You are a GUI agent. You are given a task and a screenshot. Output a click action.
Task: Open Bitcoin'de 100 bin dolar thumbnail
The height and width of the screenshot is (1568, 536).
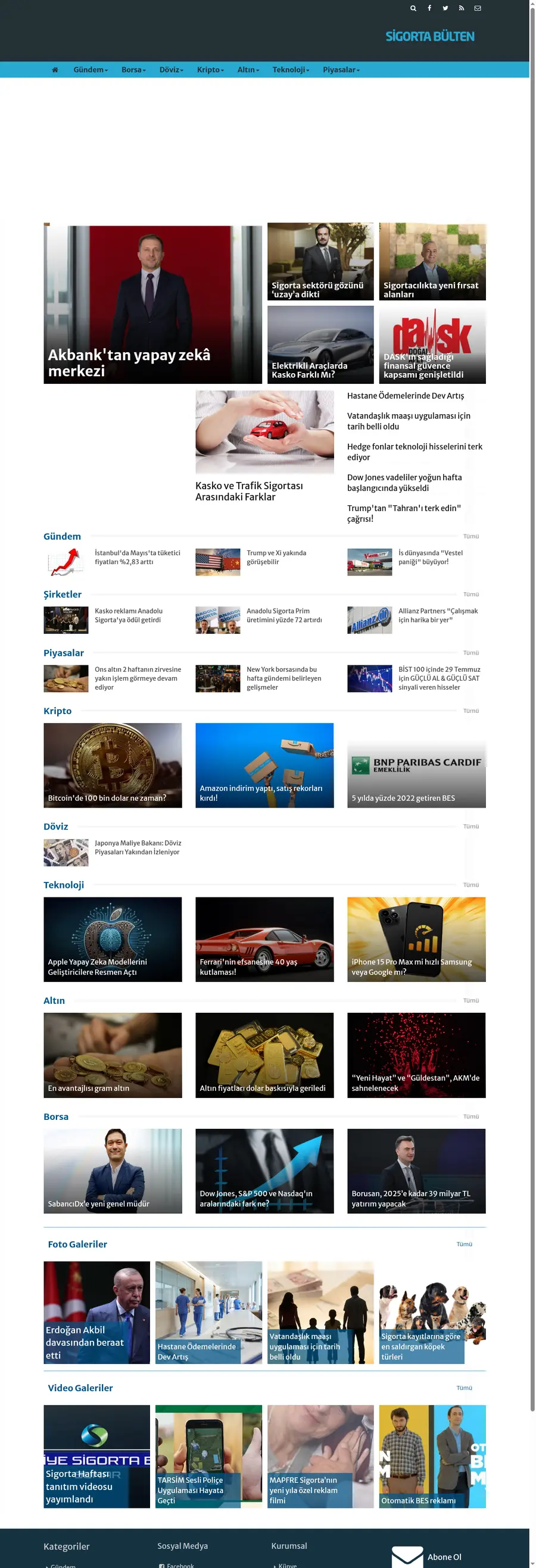(x=113, y=765)
